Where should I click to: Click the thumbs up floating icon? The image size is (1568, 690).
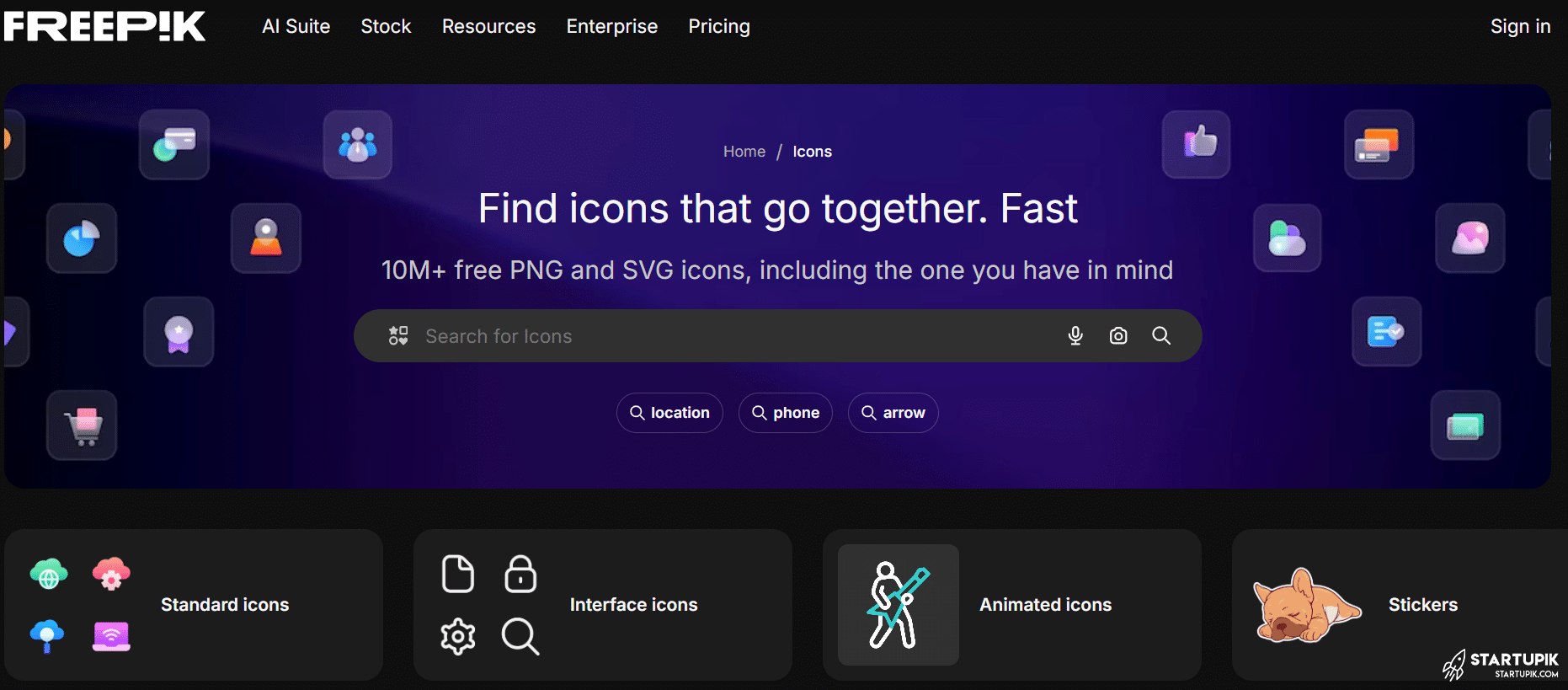click(1197, 144)
